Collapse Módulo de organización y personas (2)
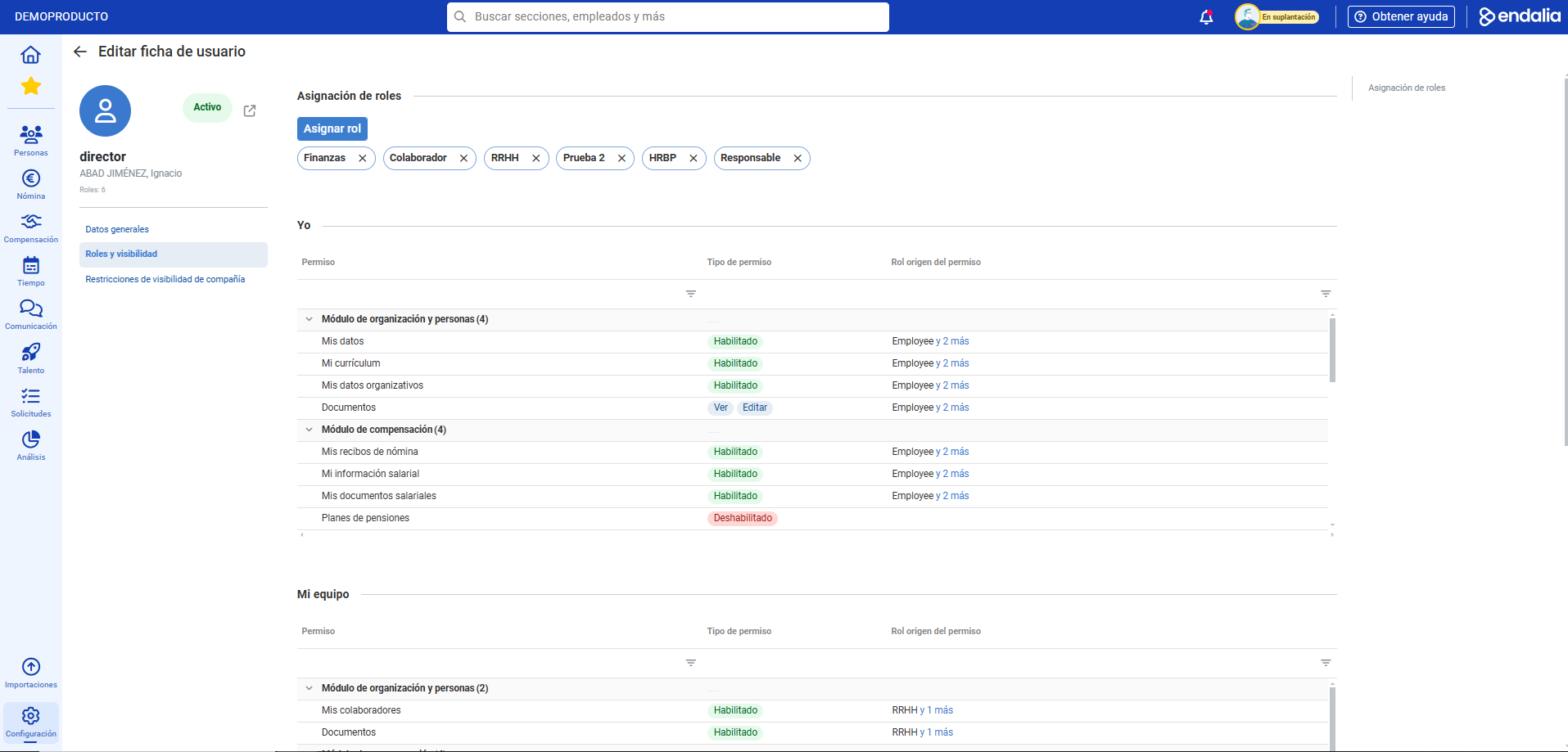 (309, 688)
